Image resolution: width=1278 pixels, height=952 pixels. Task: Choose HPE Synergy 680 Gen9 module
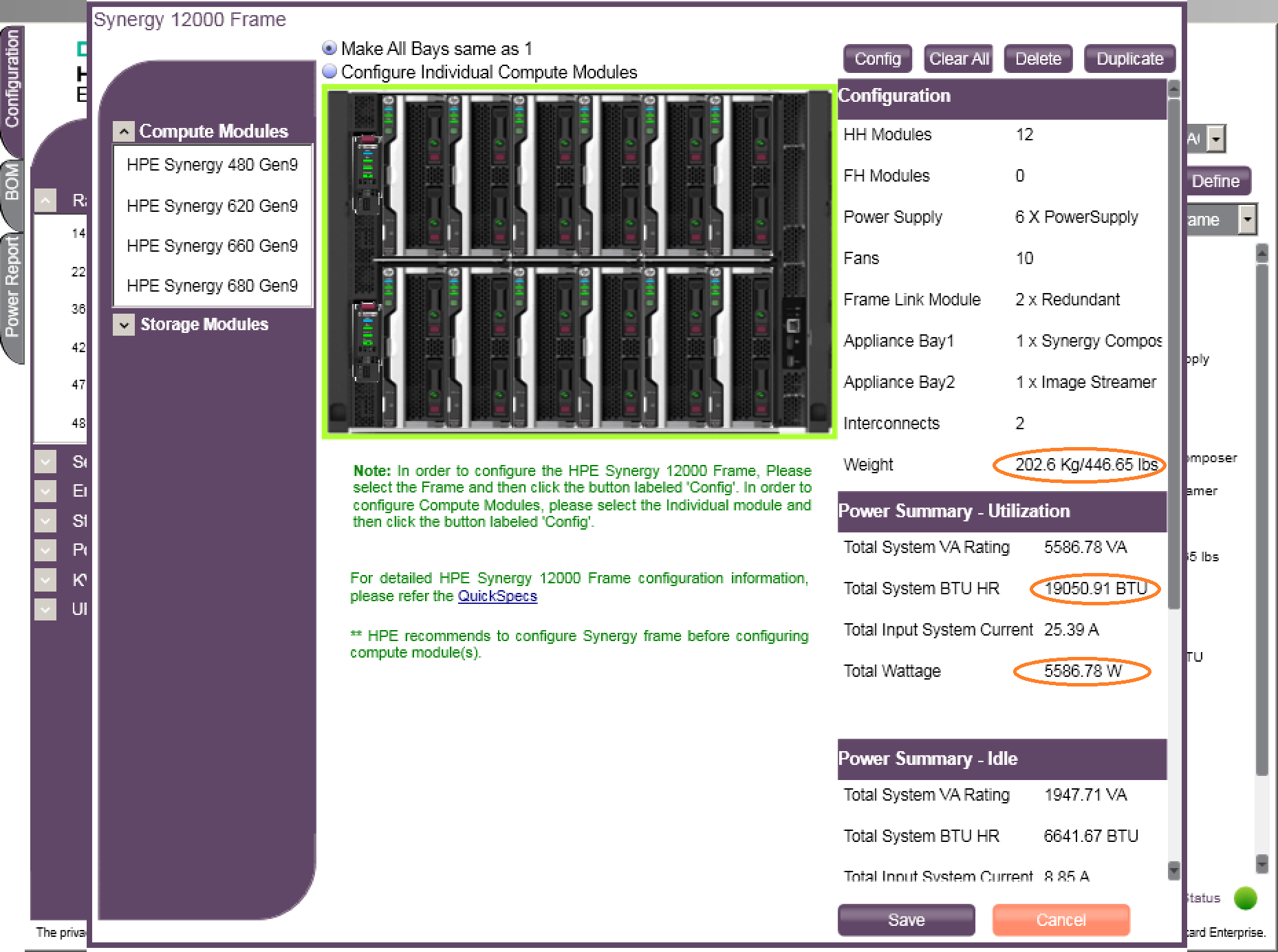(212, 285)
